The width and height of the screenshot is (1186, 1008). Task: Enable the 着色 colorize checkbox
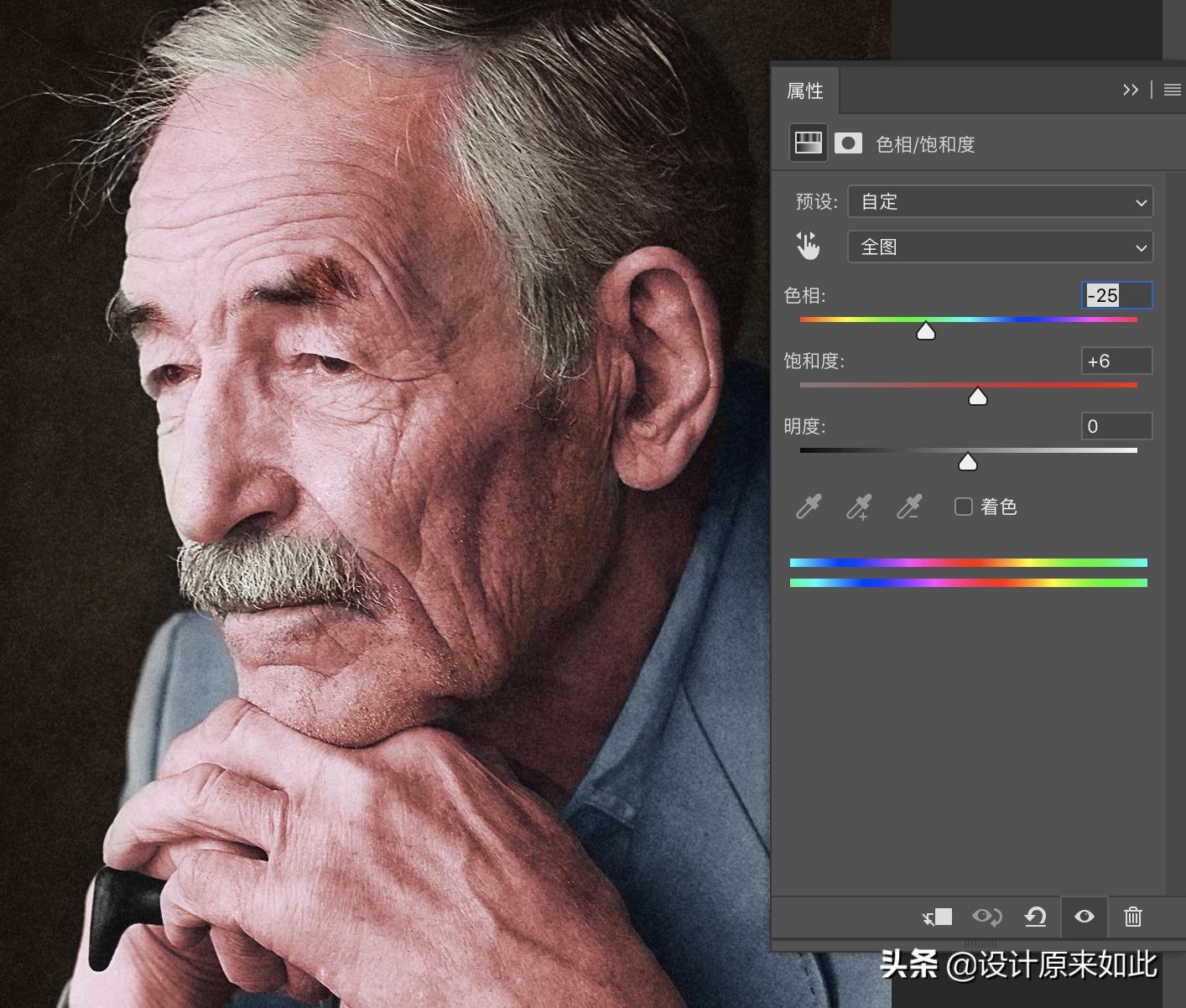click(x=964, y=507)
